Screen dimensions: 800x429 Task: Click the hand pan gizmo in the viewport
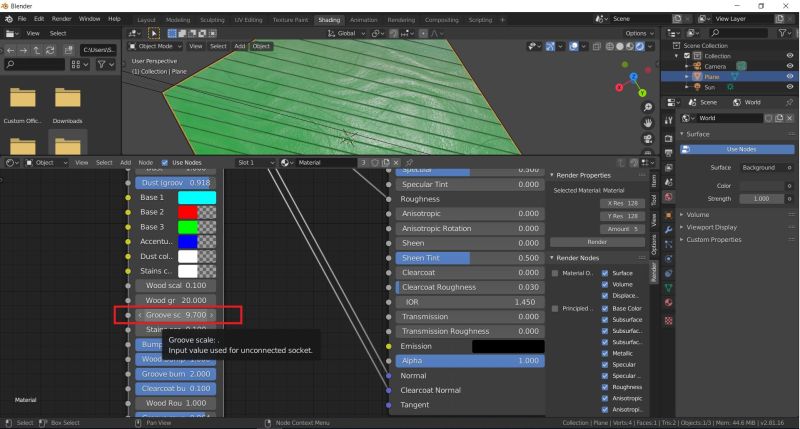coord(647,123)
